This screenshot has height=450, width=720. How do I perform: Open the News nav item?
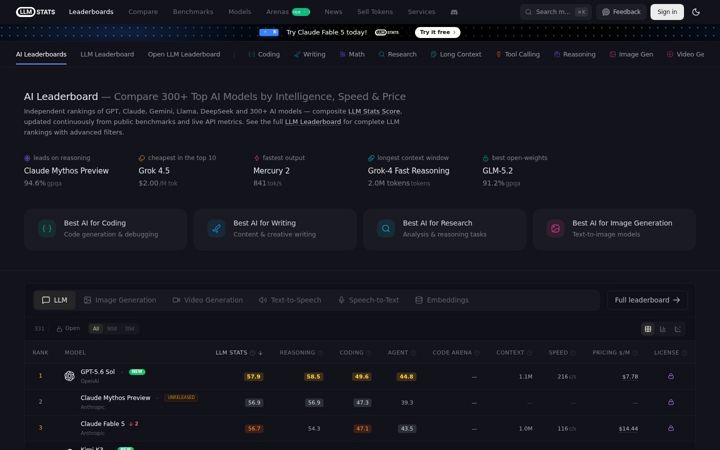coord(333,12)
